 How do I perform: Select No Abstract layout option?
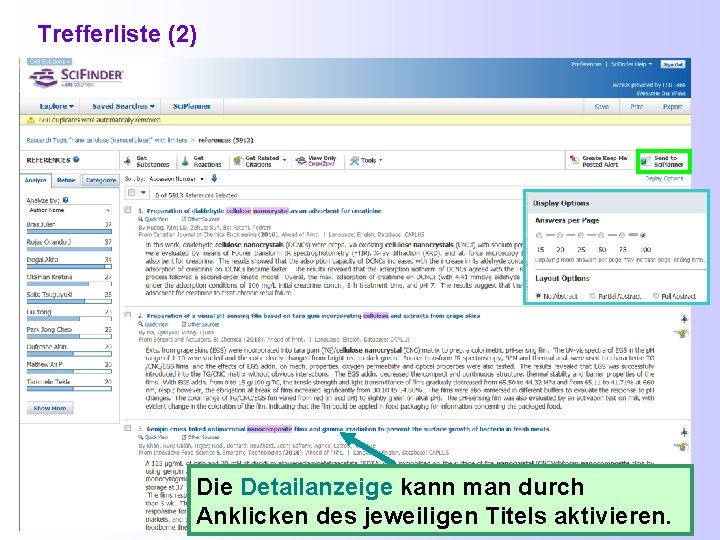click(x=539, y=296)
